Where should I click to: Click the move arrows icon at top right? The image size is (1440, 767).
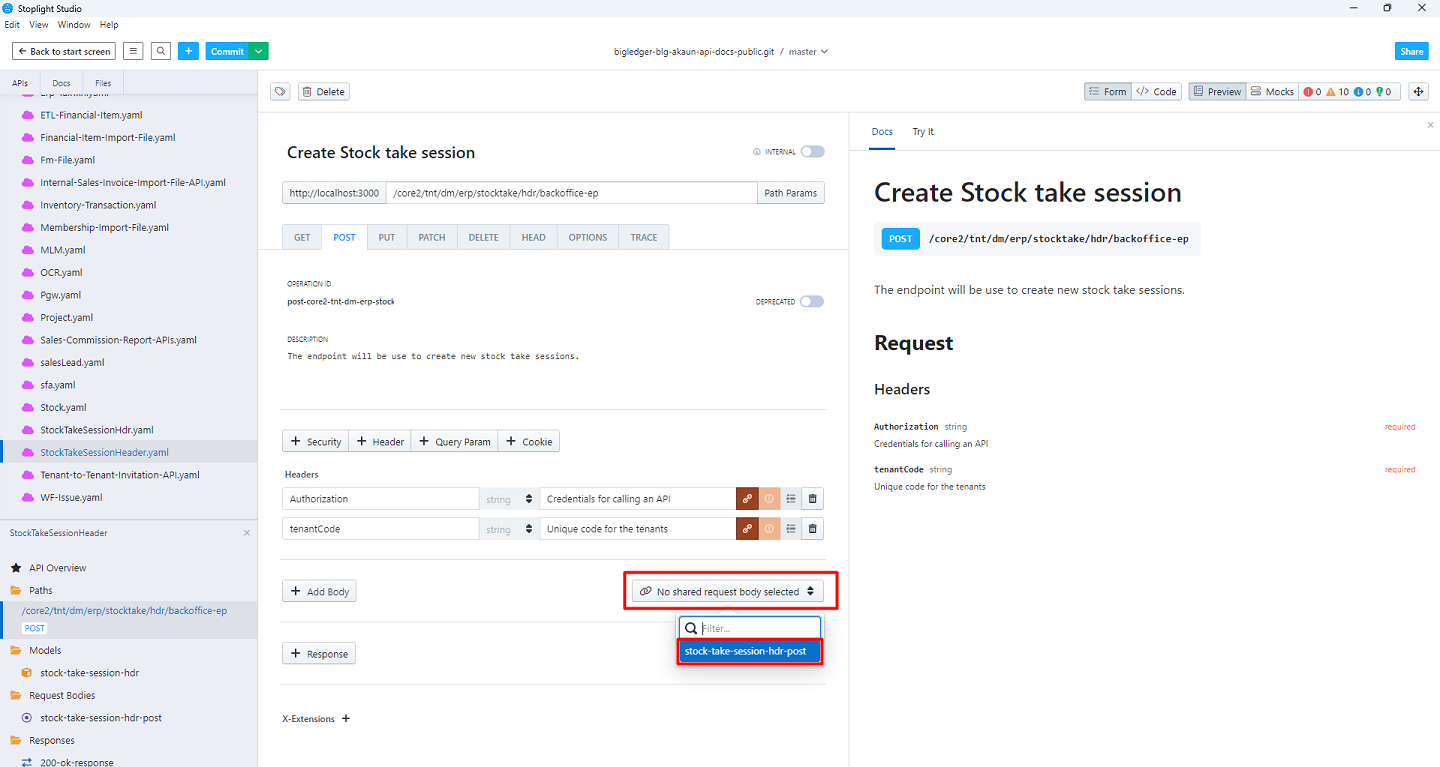coord(1417,92)
